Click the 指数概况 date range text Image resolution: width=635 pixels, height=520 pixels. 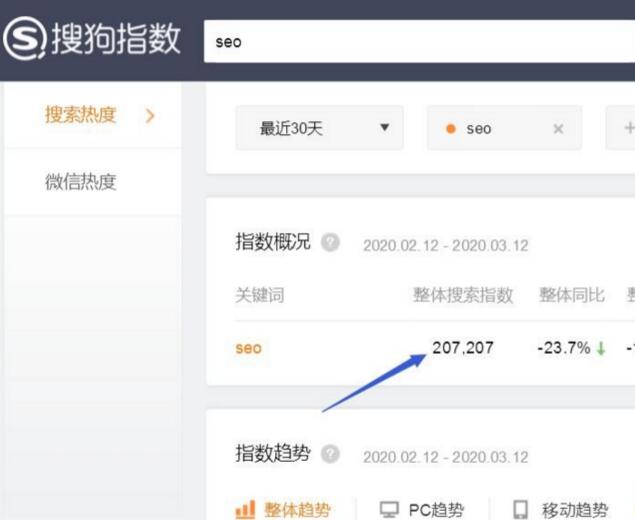[445, 245]
